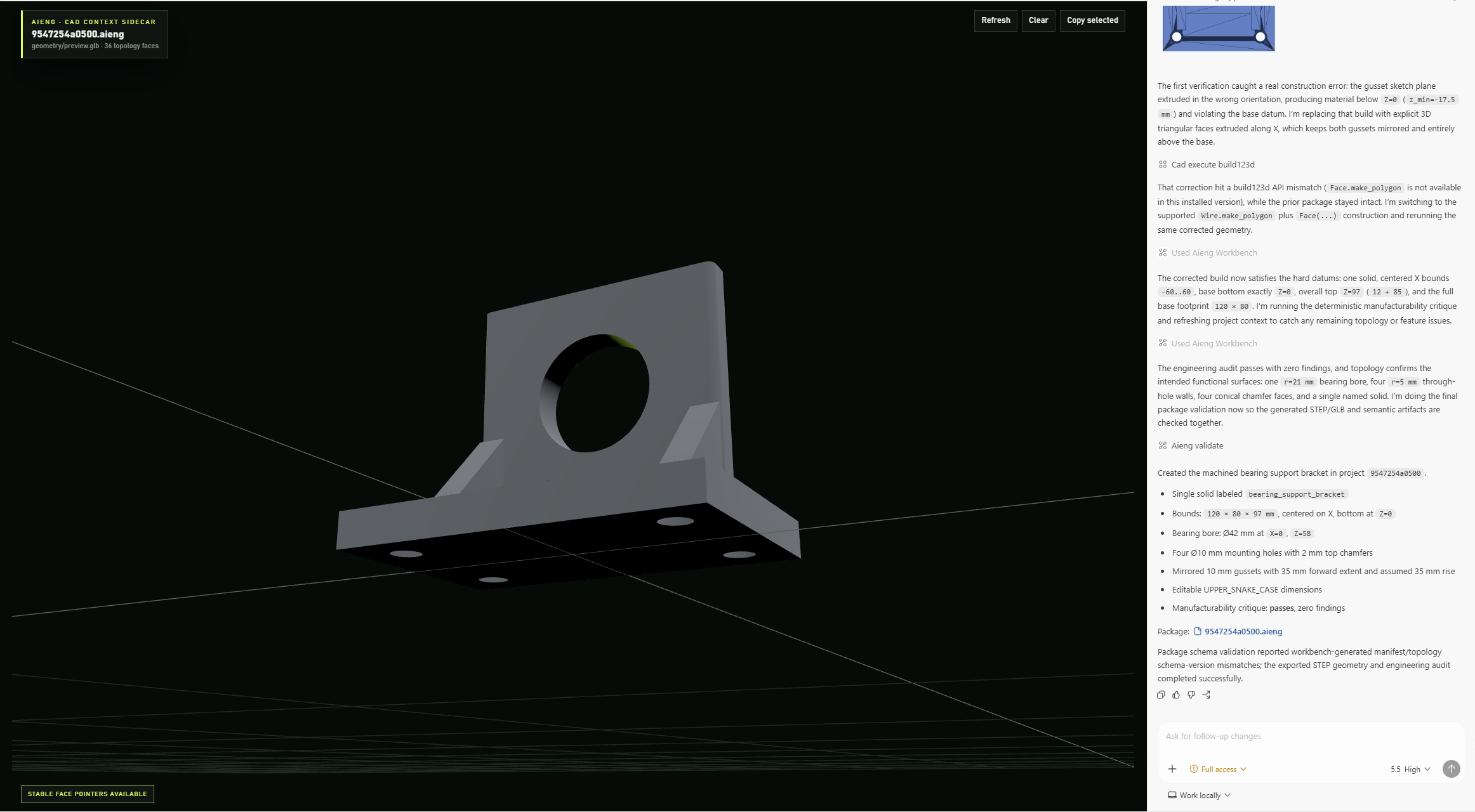Copy the response with the copy icon
Viewport: 1475px width, 812px height.
[1161, 695]
